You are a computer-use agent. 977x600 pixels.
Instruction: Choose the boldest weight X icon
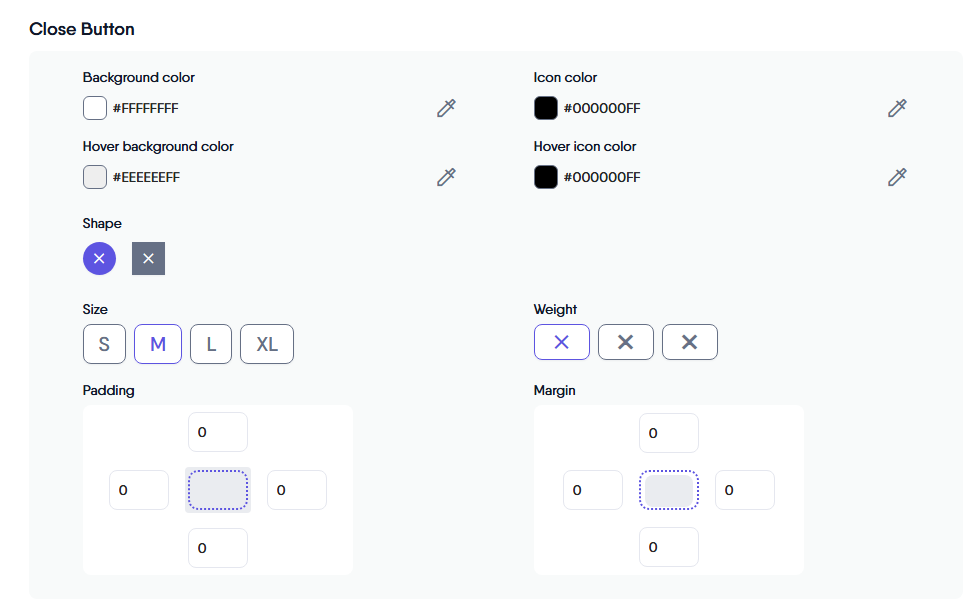689,342
